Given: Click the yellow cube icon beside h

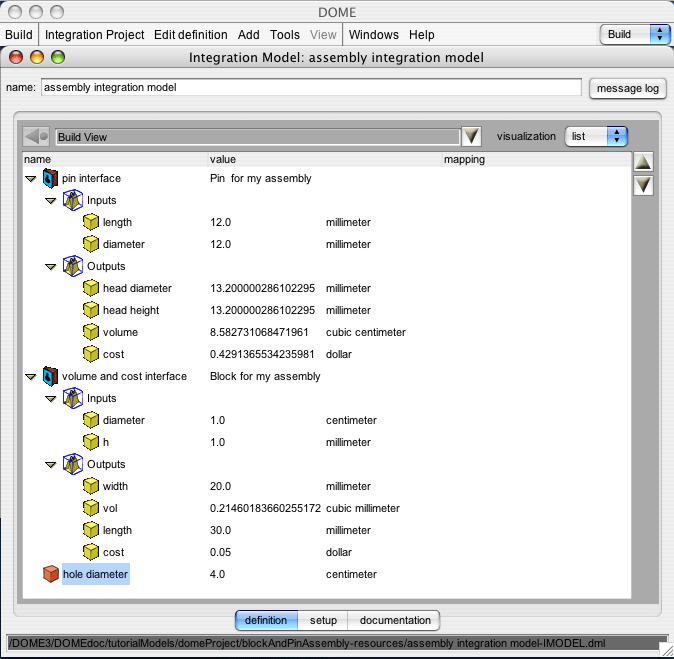Looking at the screenshot, I should pyautogui.click(x=91, y=442).
